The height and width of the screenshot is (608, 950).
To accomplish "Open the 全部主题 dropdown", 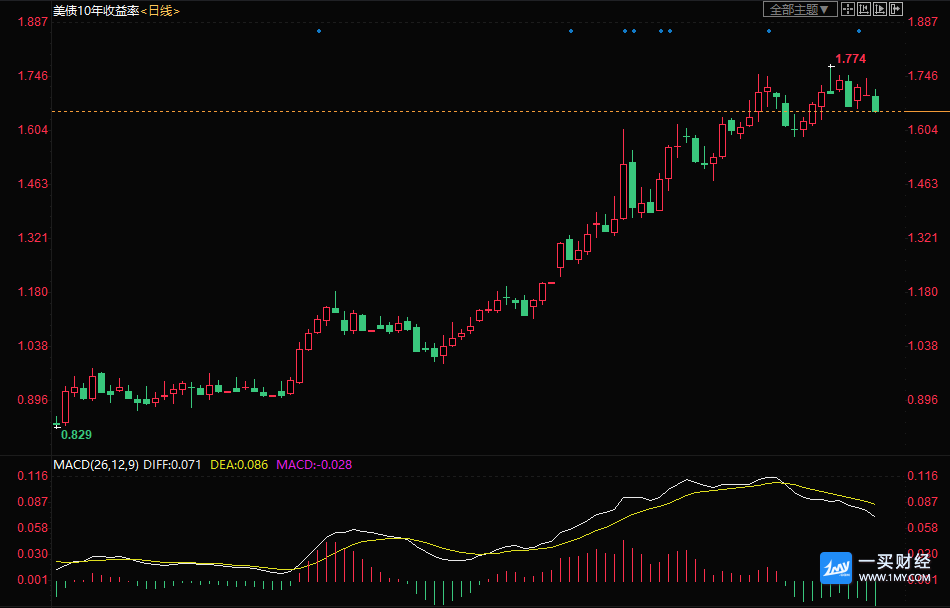I will [800, 9].
